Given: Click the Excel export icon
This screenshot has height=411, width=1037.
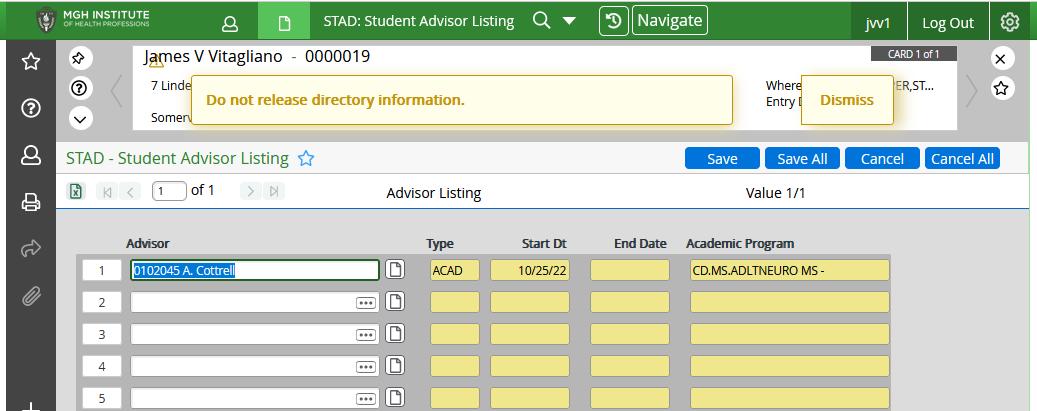Looking at the screenshot, I should click(76, 191).
